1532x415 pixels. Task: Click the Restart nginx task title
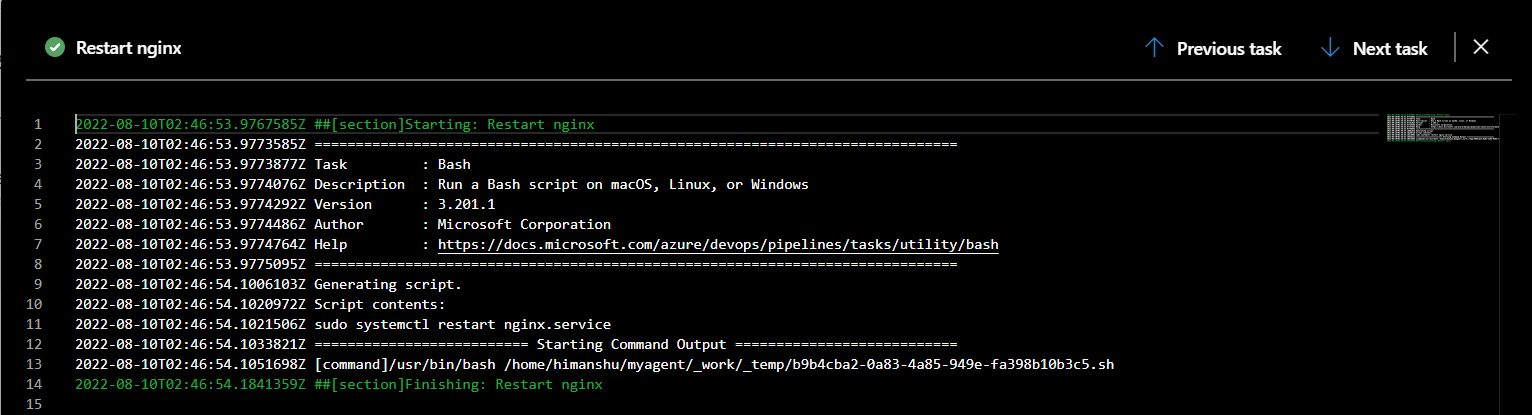[129, 48]
